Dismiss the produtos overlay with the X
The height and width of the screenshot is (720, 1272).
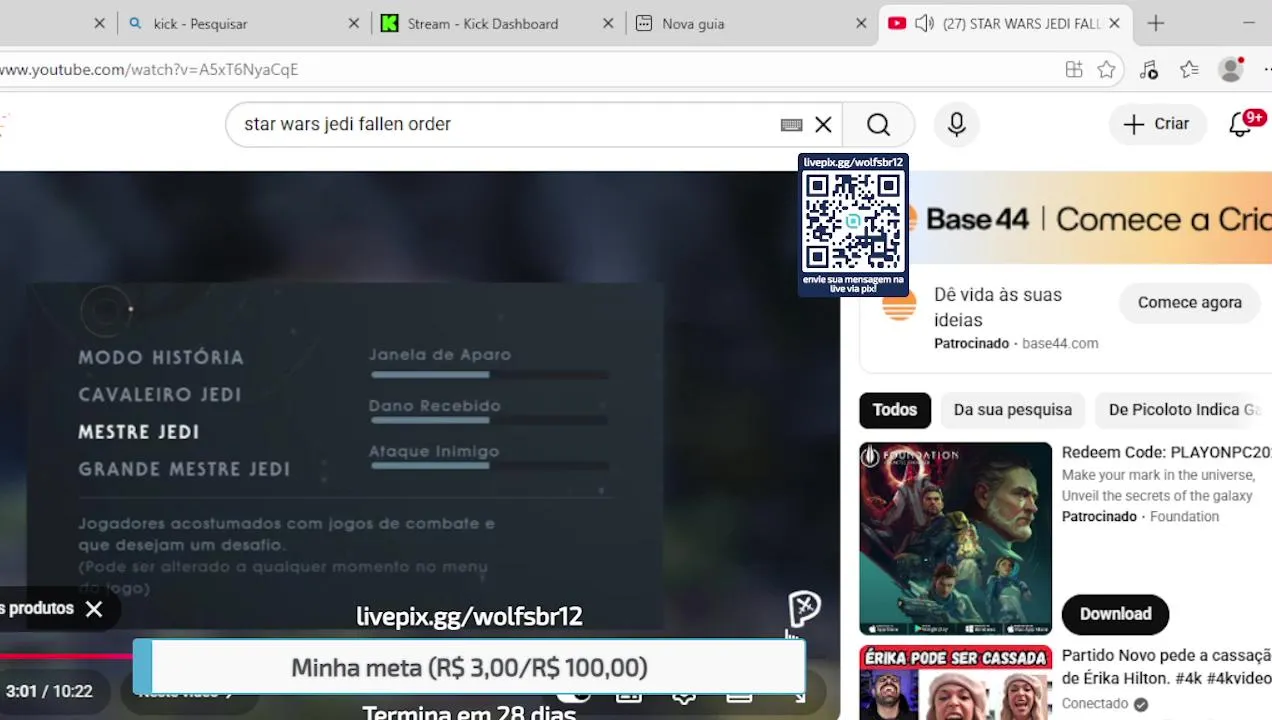coord(94,608)
